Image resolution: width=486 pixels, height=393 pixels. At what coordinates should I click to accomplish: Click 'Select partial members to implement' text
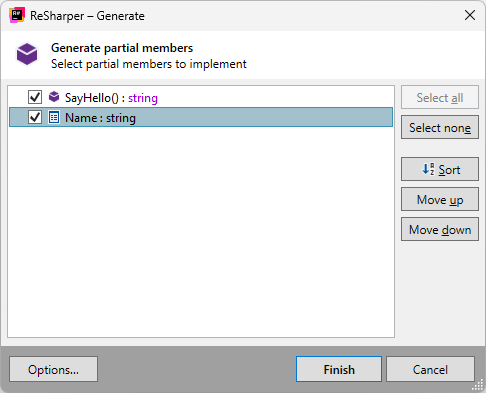(149, 64)
